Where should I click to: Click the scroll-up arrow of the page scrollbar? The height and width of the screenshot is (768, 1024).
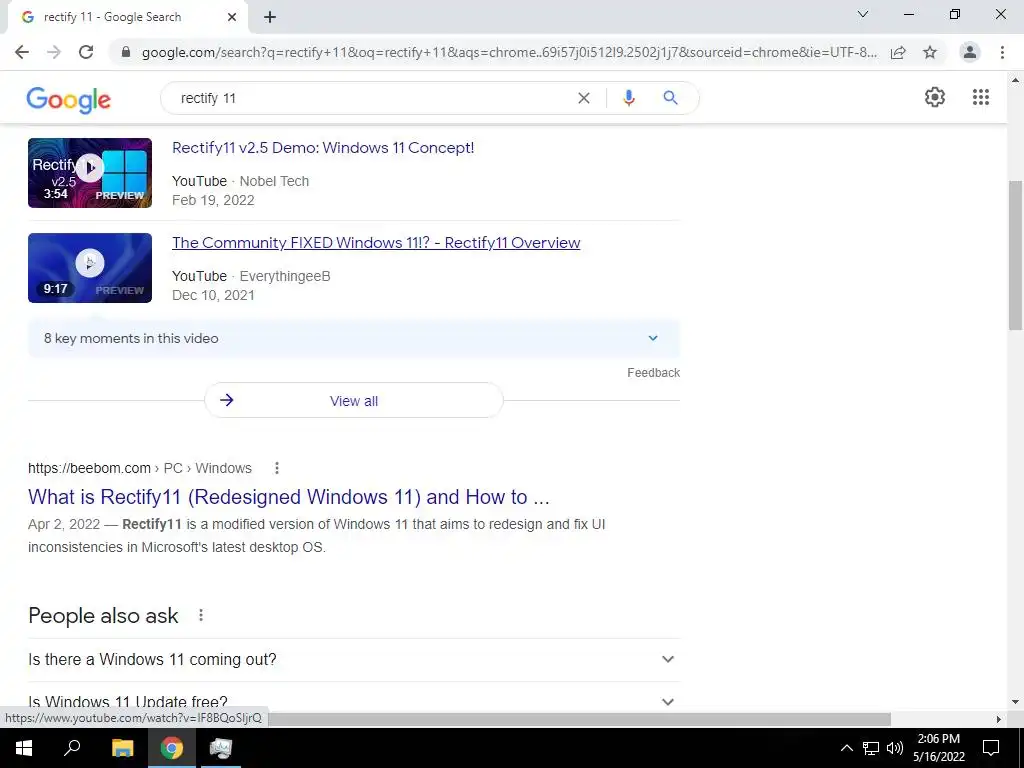[1016, 80]
